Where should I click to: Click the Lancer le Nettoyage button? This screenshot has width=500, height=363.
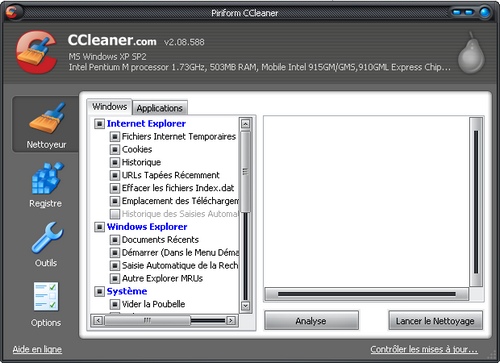point(435,321)
